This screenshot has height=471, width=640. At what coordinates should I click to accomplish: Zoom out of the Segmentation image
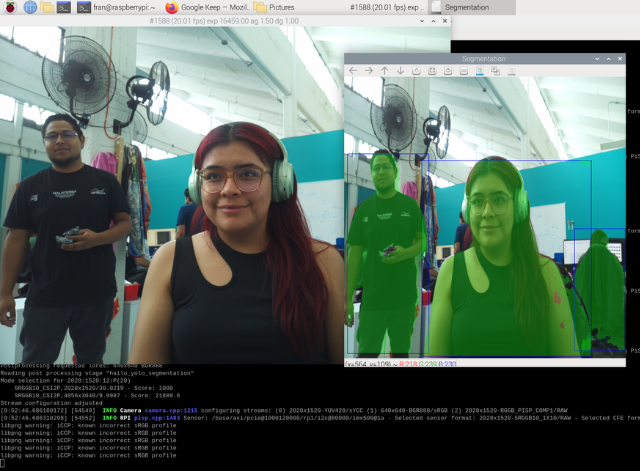pyautogui.click(x=464, y=71)
